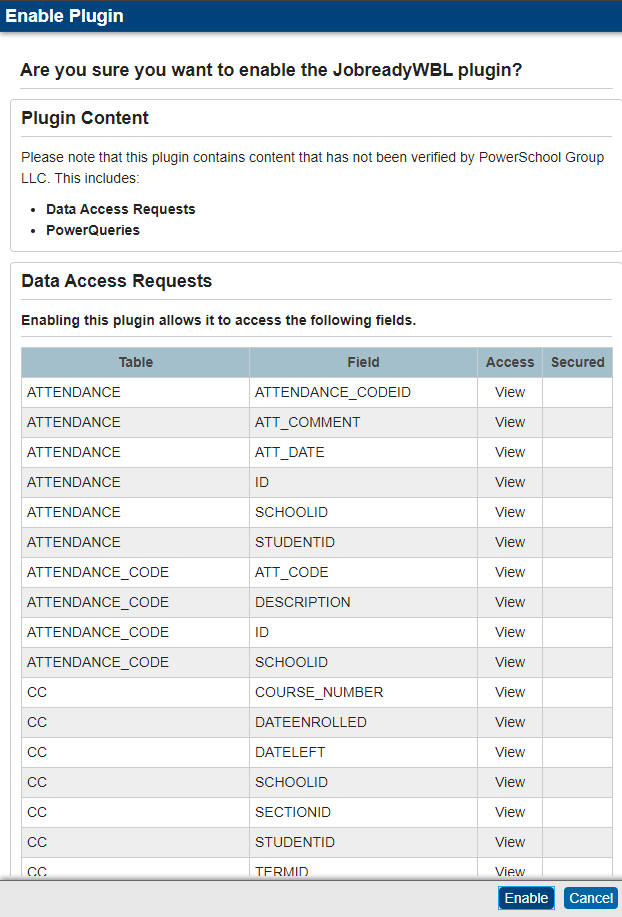The height and width of the screenshot is (917, 622).
Task: Click the Data Access Requests bullet item
Action: click(120, 209)
